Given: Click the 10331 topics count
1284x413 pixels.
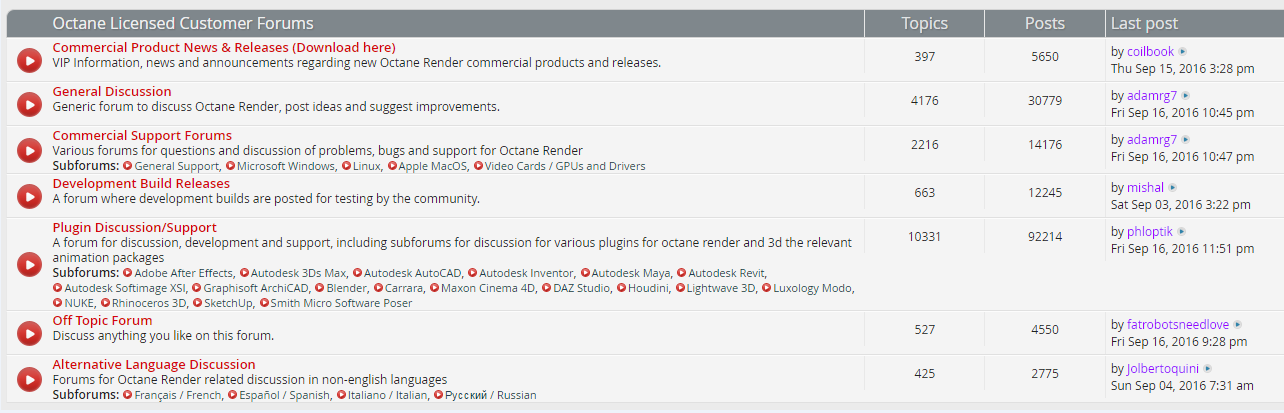Looking at the screenshot, I should tap(924, 237).
